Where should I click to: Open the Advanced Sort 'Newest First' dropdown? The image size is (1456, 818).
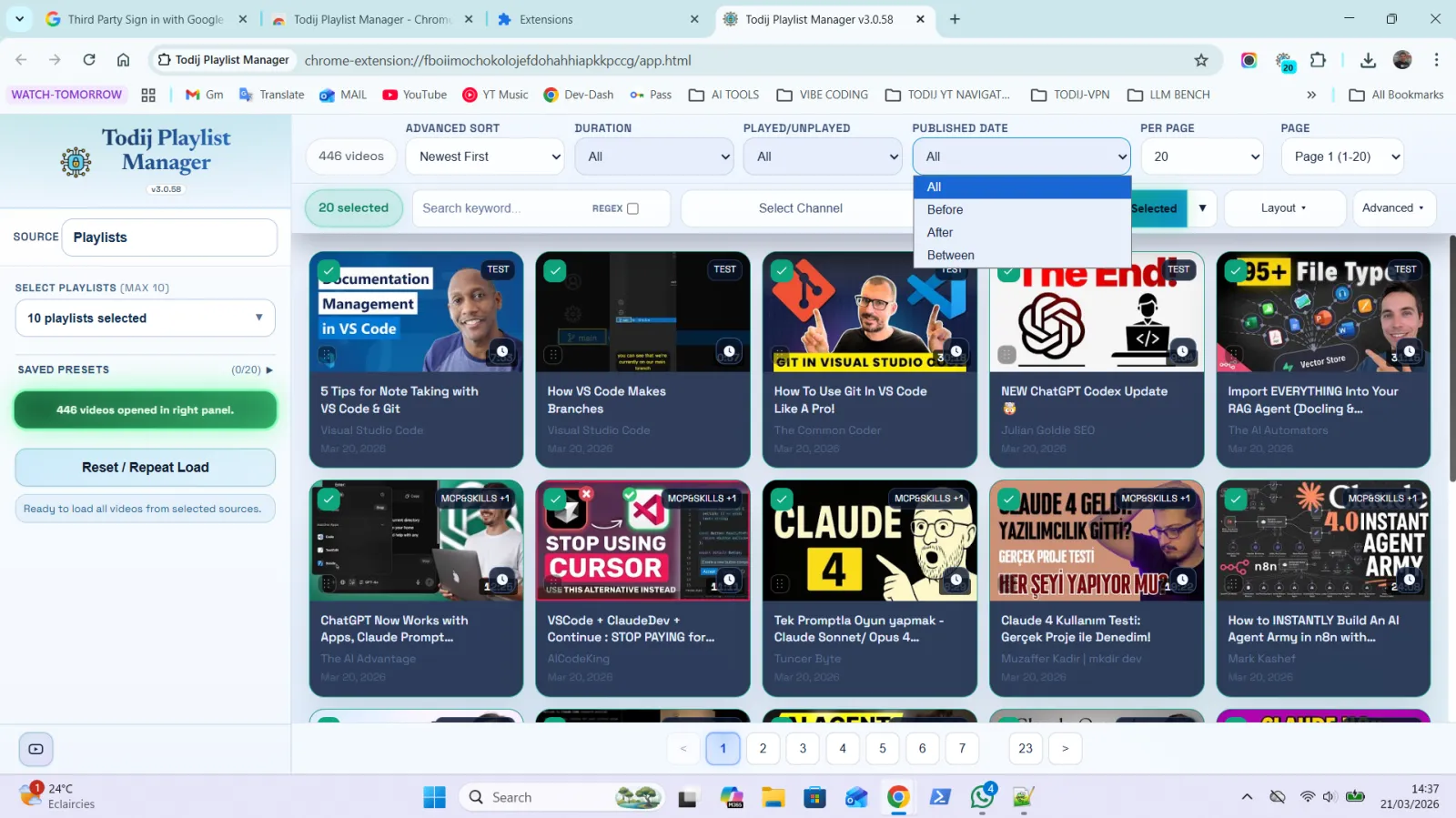coord(485,157)
